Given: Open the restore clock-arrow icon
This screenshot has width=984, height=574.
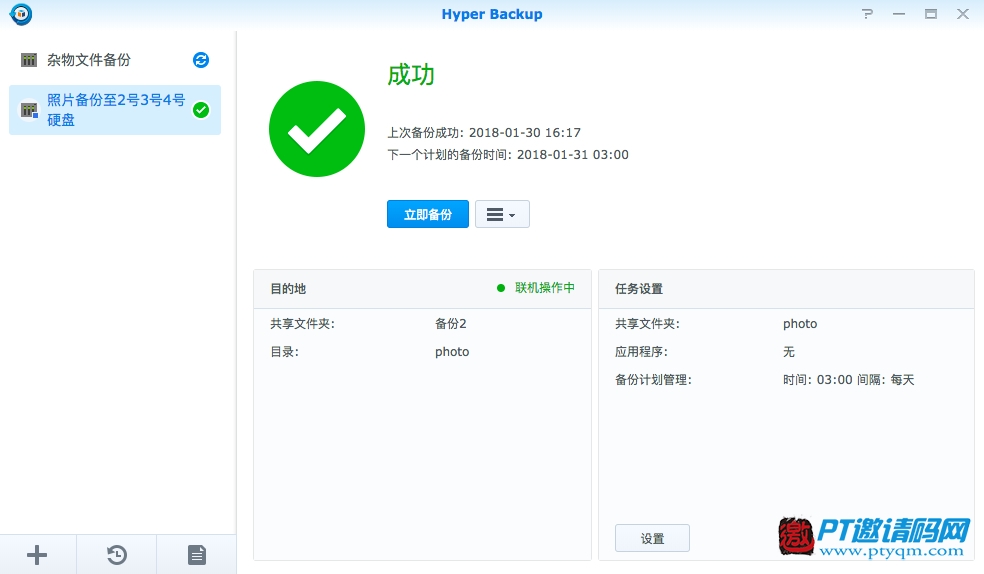Looking at the screenshot, I should coord(117,555).
